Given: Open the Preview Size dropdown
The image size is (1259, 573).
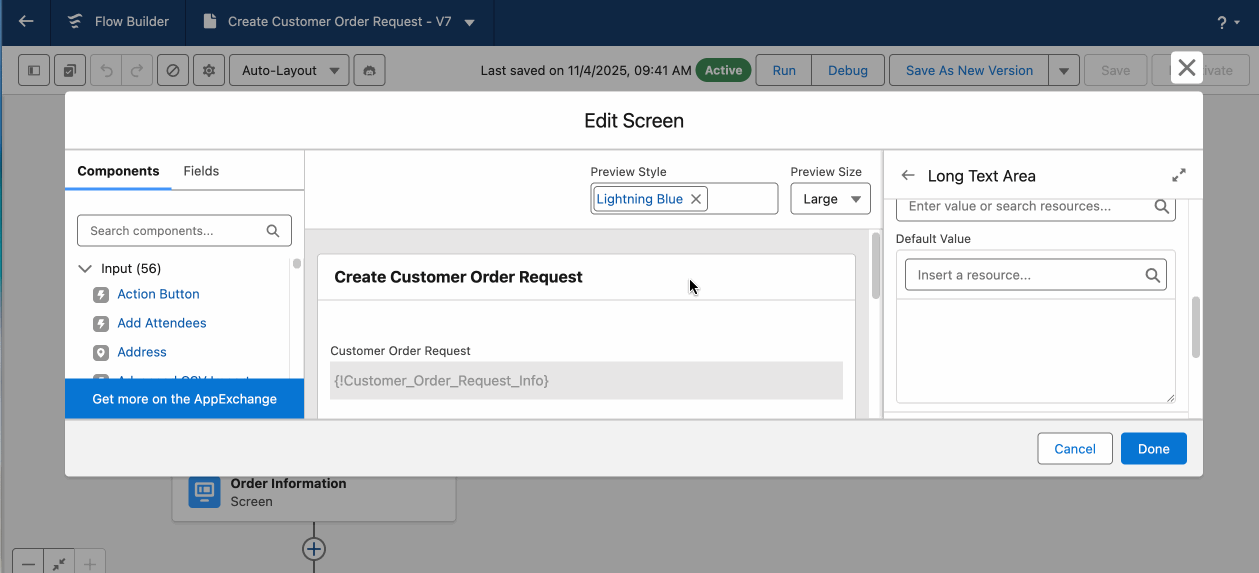Looking at the screenshot, I should [x=830, y=199].
